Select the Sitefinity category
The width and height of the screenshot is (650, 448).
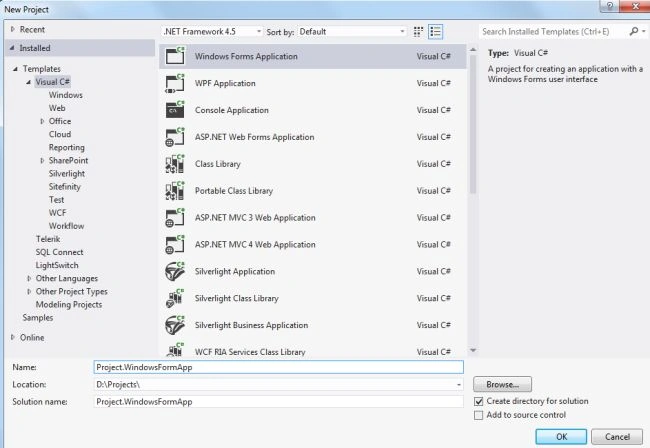tap(65, 186)
